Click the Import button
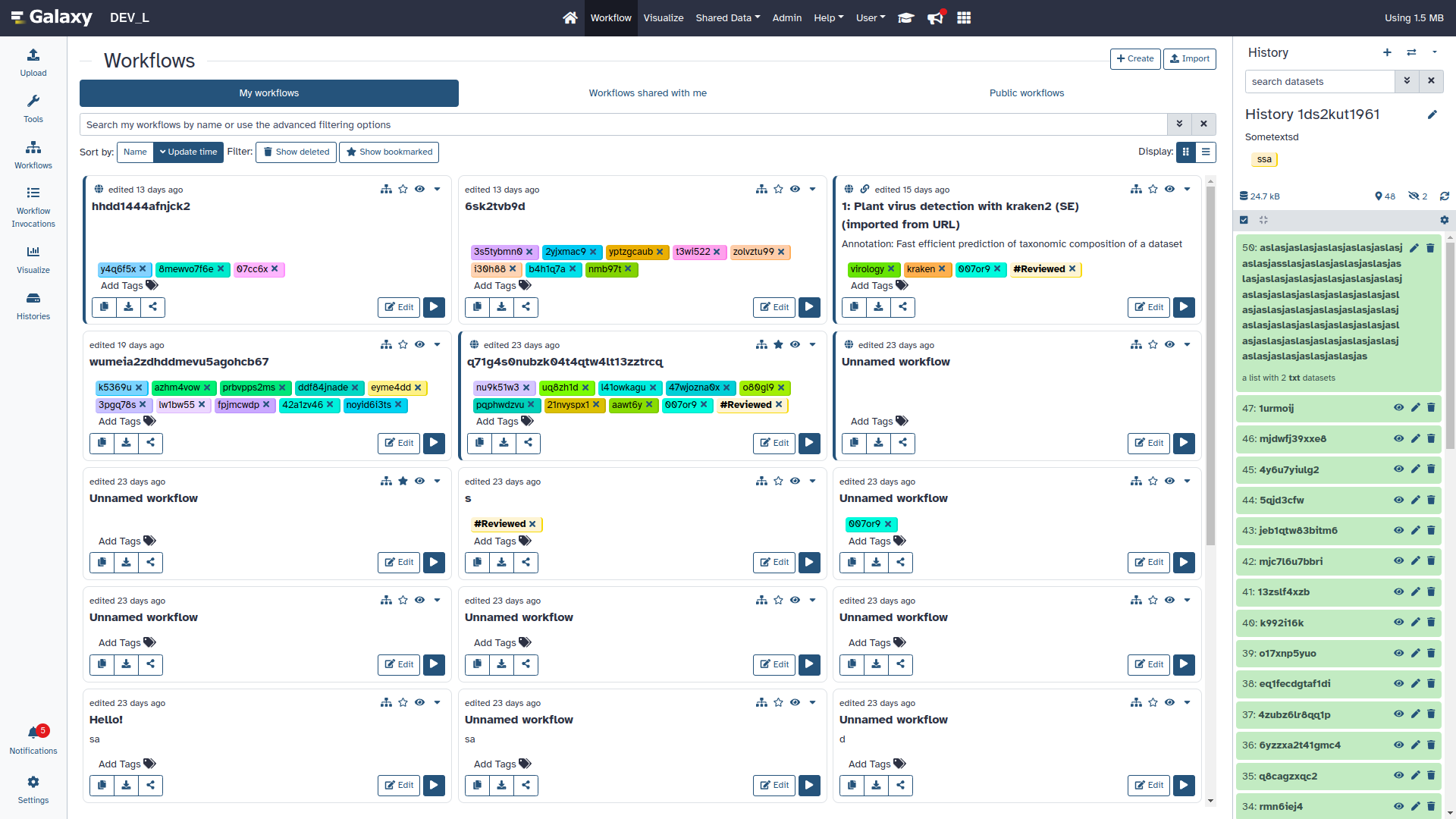 click(x=1189, y=58)
